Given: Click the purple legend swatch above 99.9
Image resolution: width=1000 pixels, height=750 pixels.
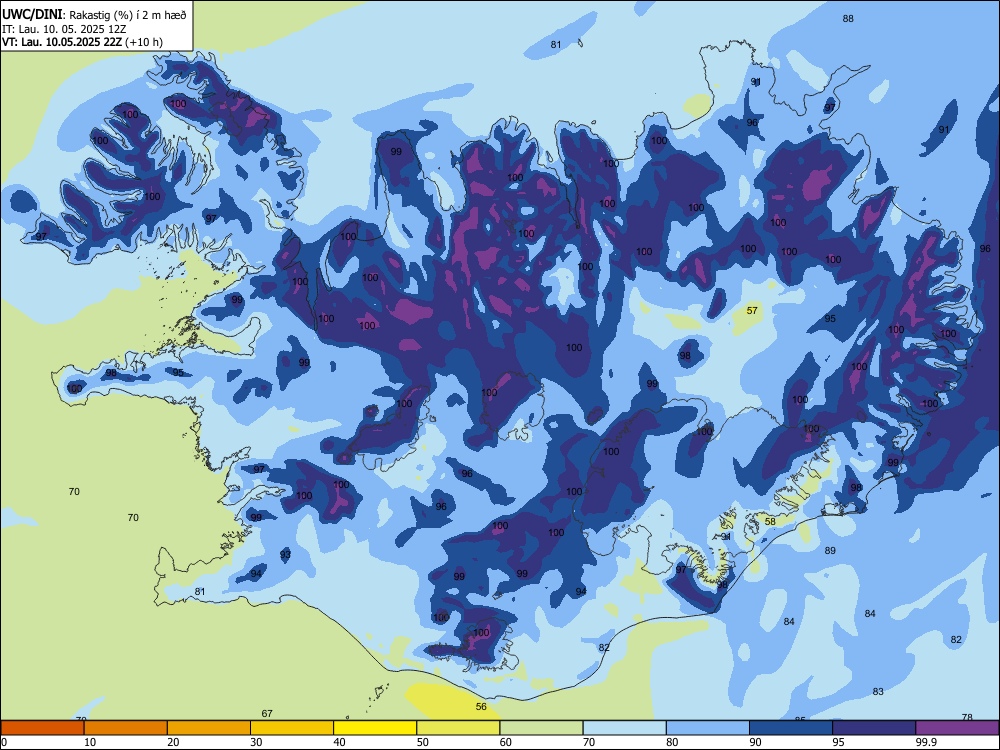Looking at the screenshot, I should coord(957,728).
